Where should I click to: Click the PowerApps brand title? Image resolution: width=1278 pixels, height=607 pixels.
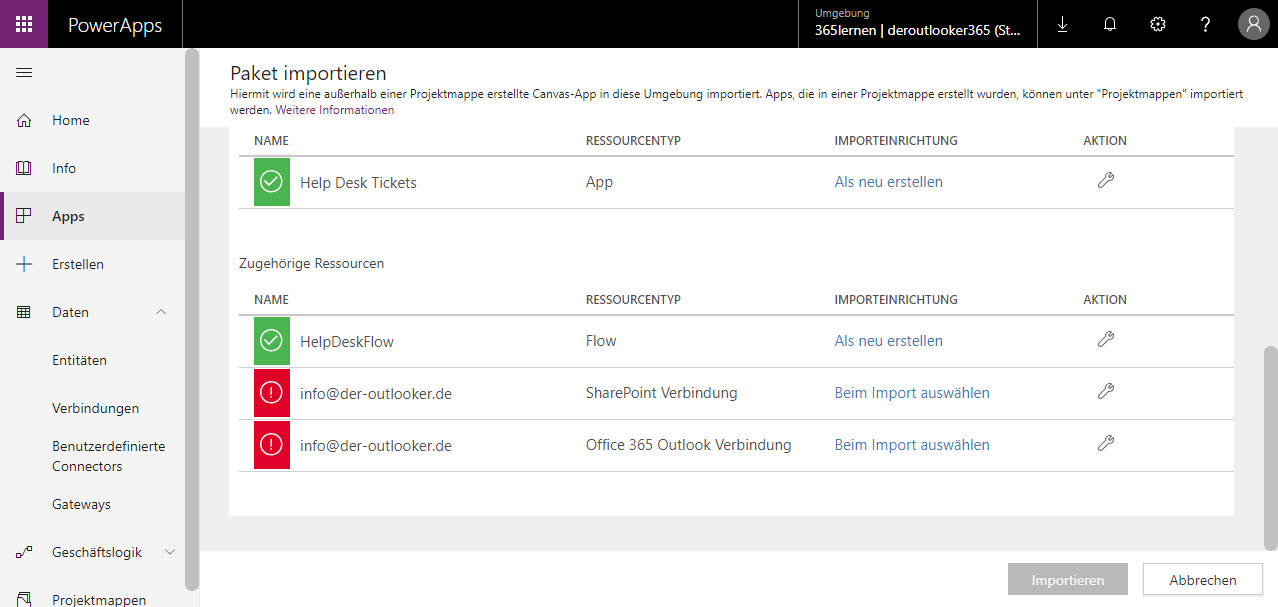(x=115, y=25)
